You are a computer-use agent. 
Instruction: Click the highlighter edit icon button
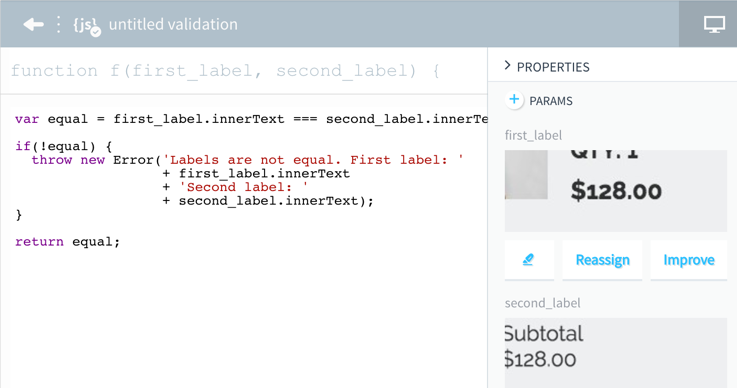pos(529,260)
